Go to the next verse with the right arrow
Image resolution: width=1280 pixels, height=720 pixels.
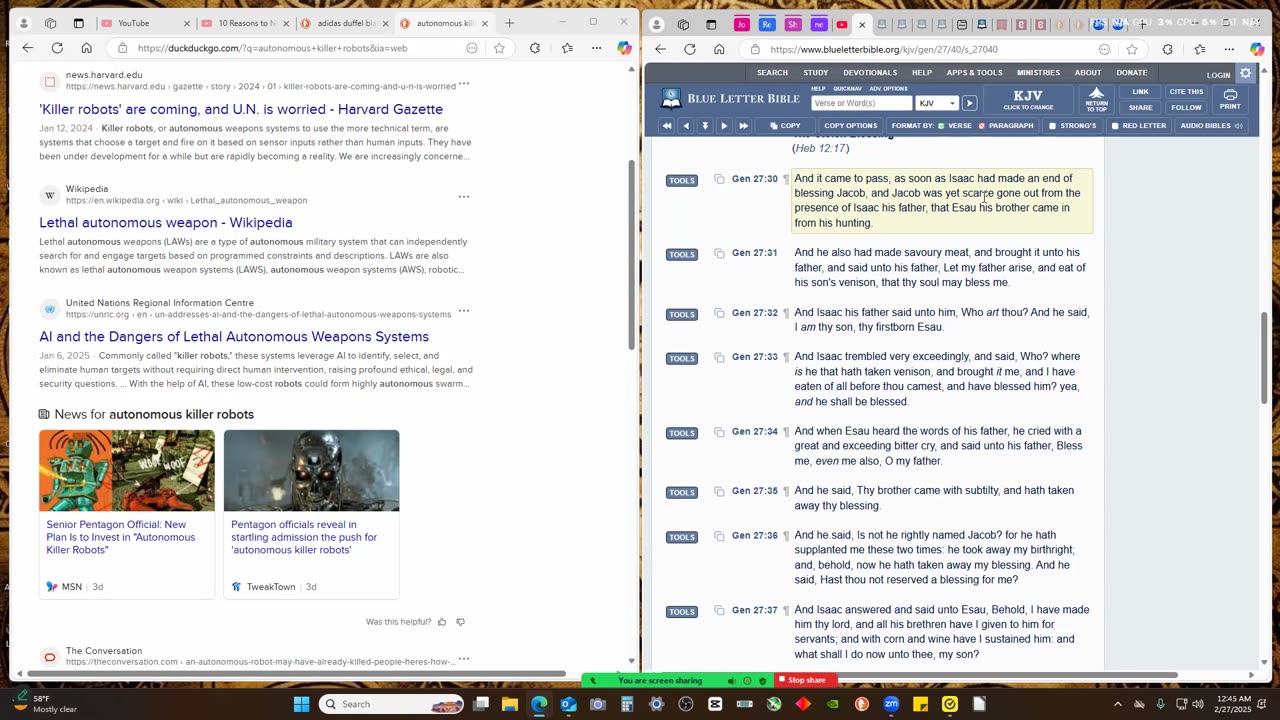coord(724,126)
